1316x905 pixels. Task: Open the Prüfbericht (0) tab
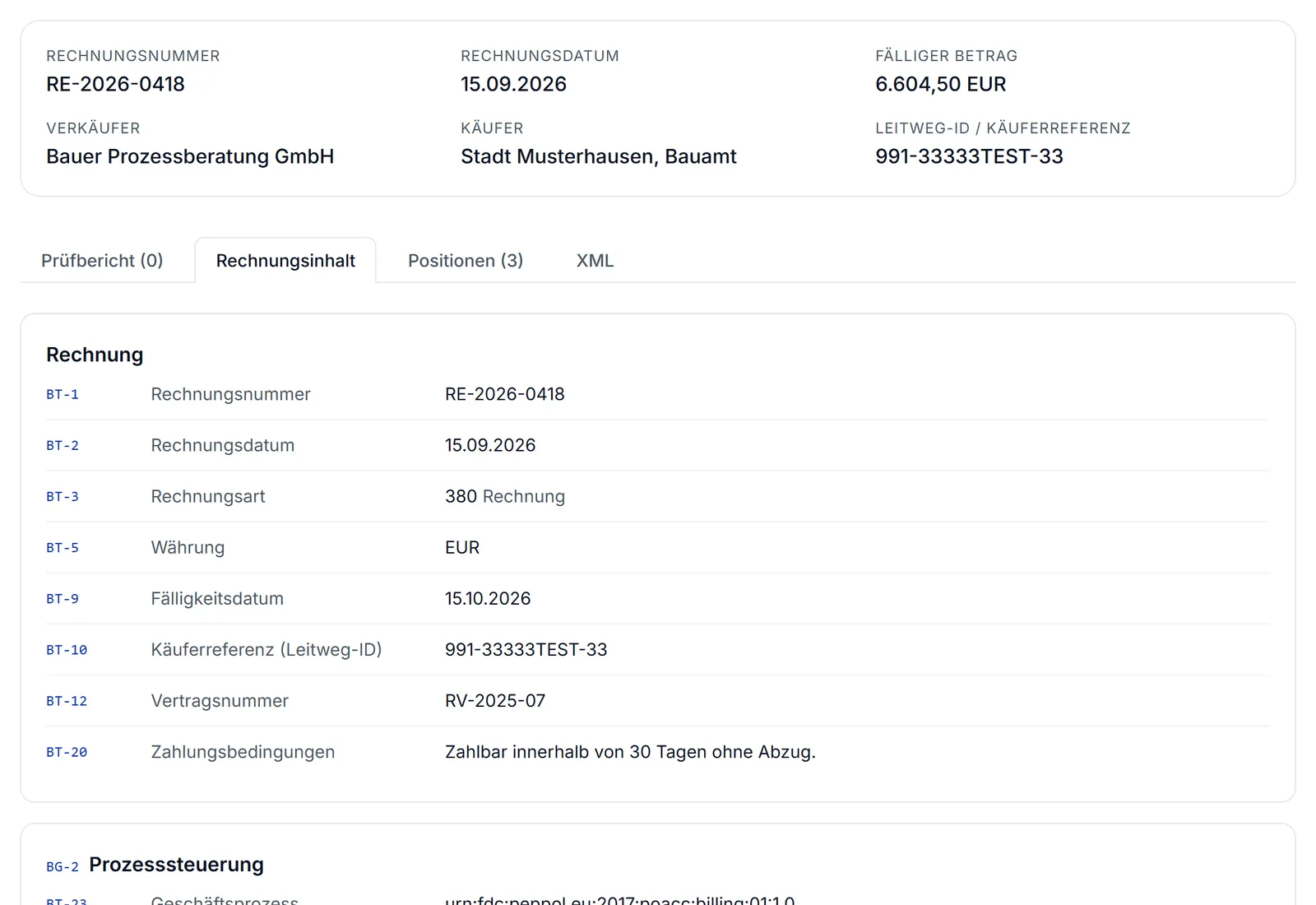click(102, 261)
